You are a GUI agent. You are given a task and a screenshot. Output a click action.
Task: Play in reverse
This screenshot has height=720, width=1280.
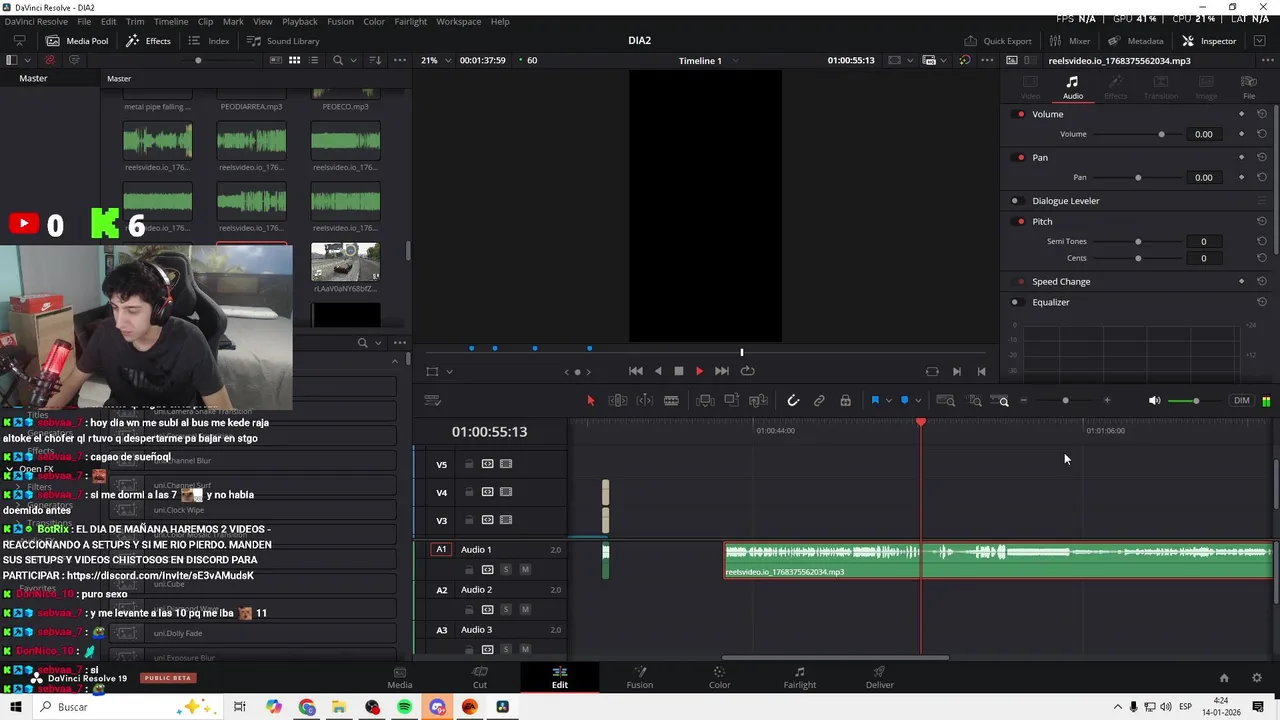click(x=657, y=371)
